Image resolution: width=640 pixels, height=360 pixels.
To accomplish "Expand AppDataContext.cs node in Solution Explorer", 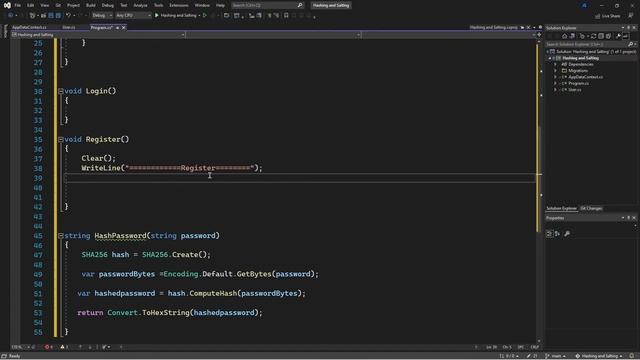I will point(555,77).
